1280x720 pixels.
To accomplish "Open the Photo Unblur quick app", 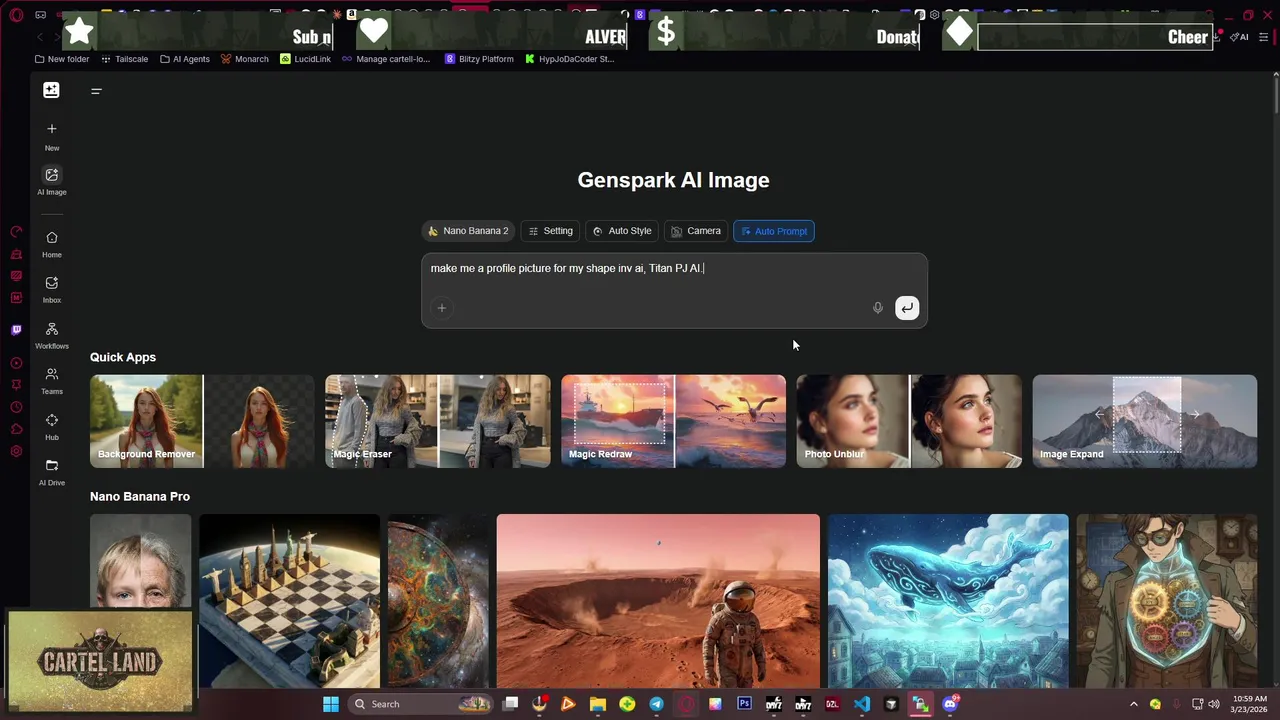I will (x=909, y=421).
